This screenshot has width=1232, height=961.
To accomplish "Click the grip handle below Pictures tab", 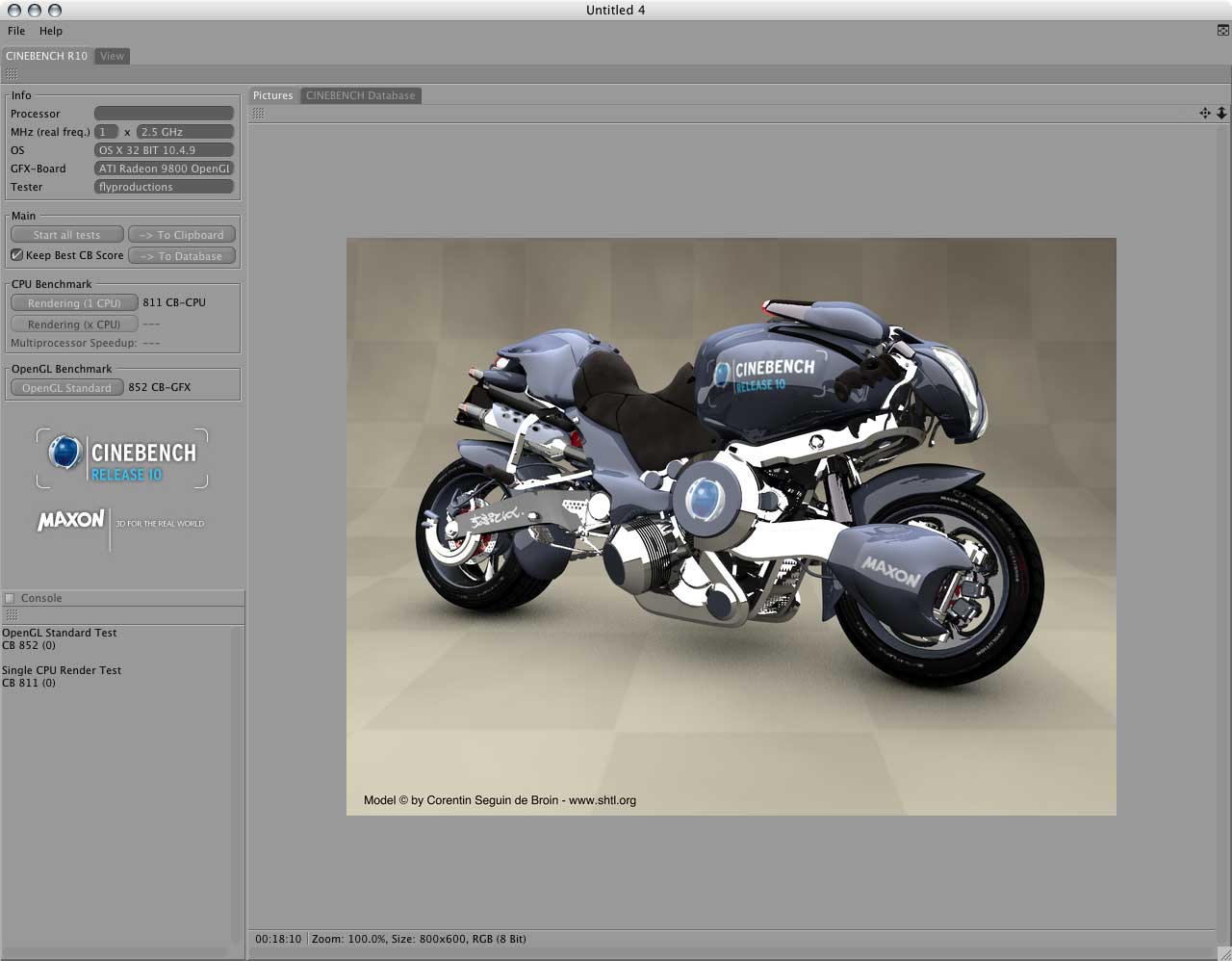I will pyautogui.click(x=258, y=114).
